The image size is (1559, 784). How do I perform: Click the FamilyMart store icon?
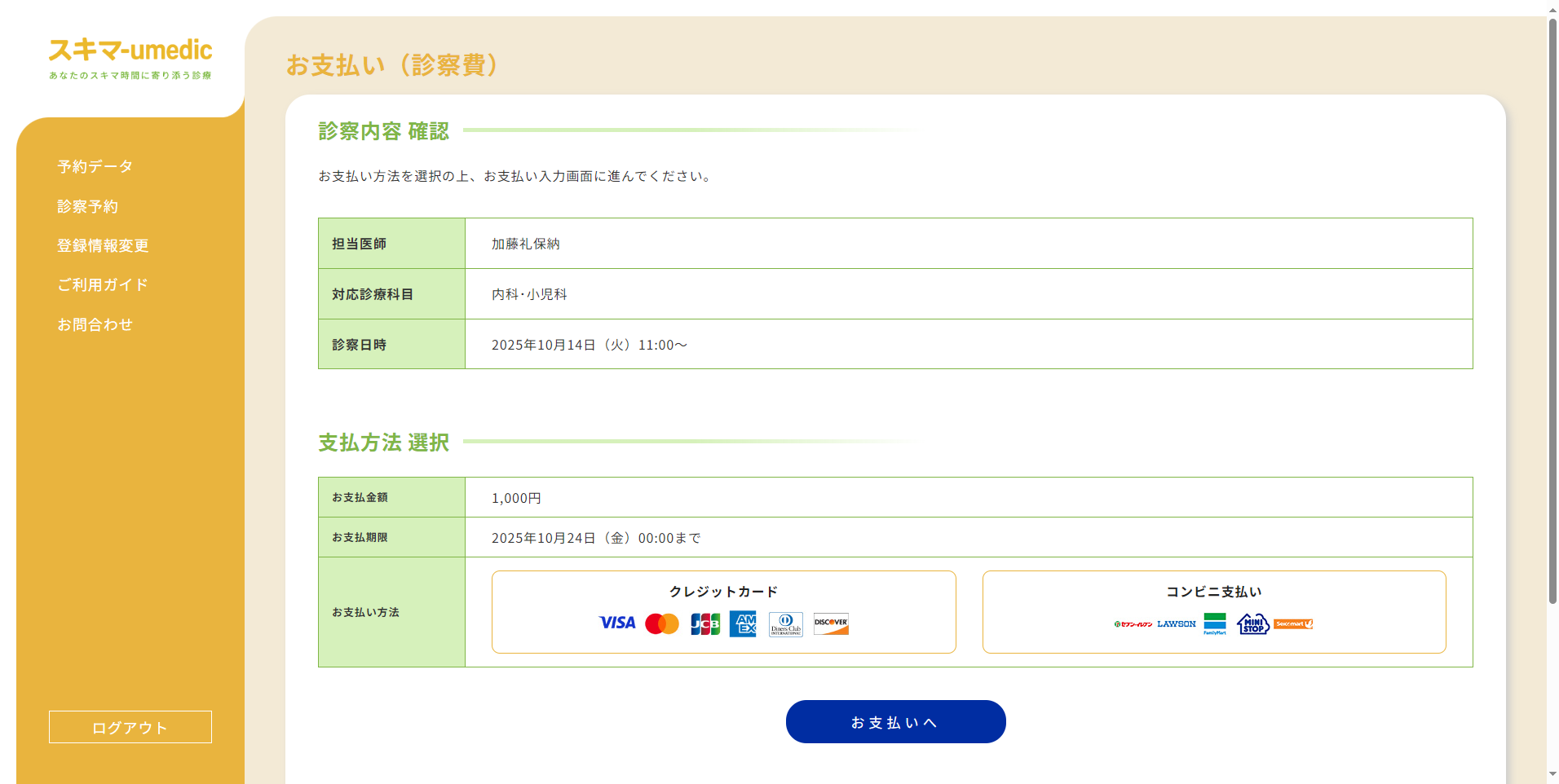(x=1214, y=623)
